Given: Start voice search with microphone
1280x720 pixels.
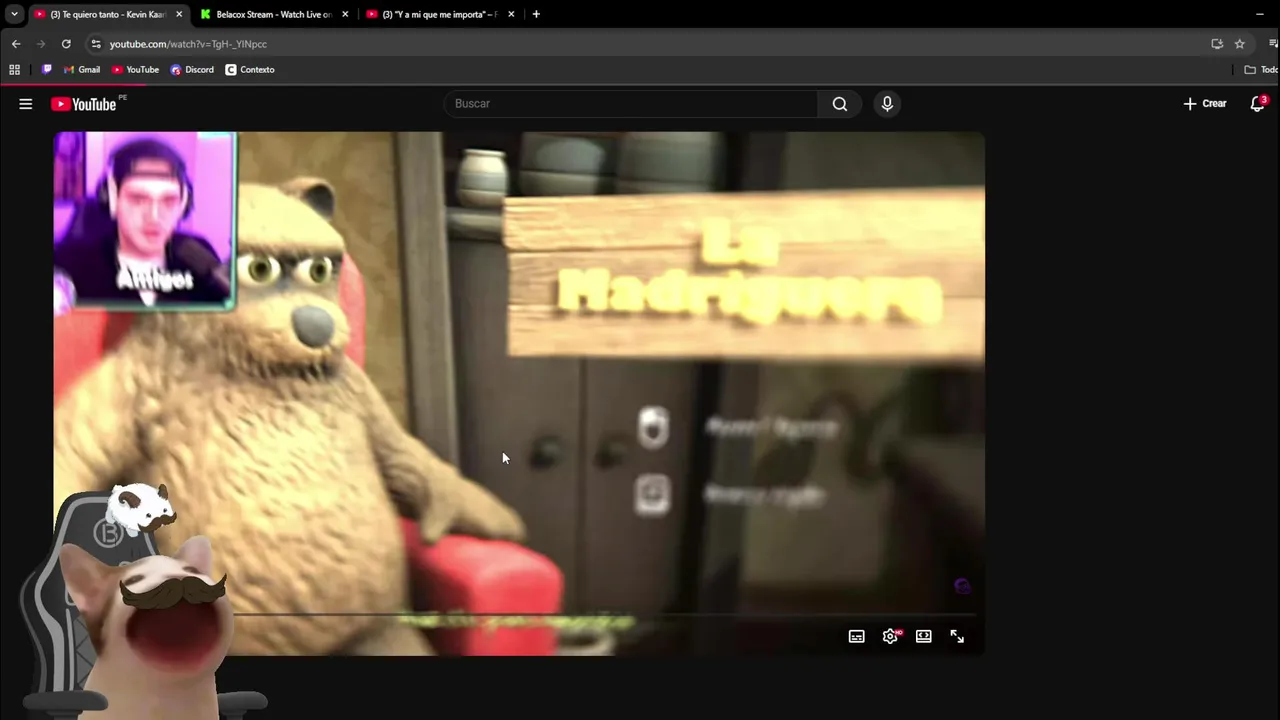Looking at the screenshot, I should 887,104.
